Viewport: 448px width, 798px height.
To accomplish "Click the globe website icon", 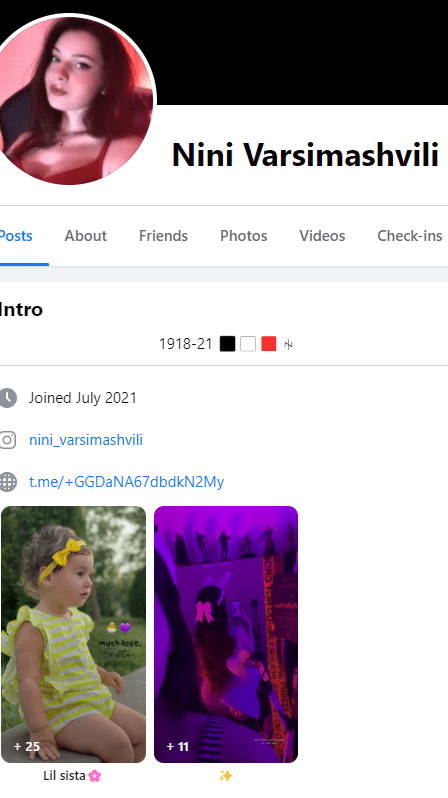I will 8,481.
